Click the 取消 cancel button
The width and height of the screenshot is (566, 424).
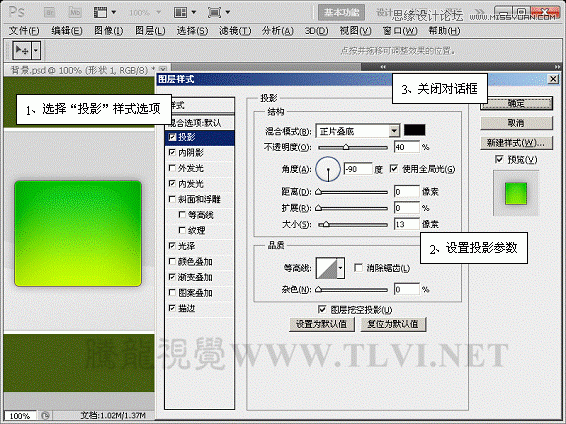pos(516,123)
